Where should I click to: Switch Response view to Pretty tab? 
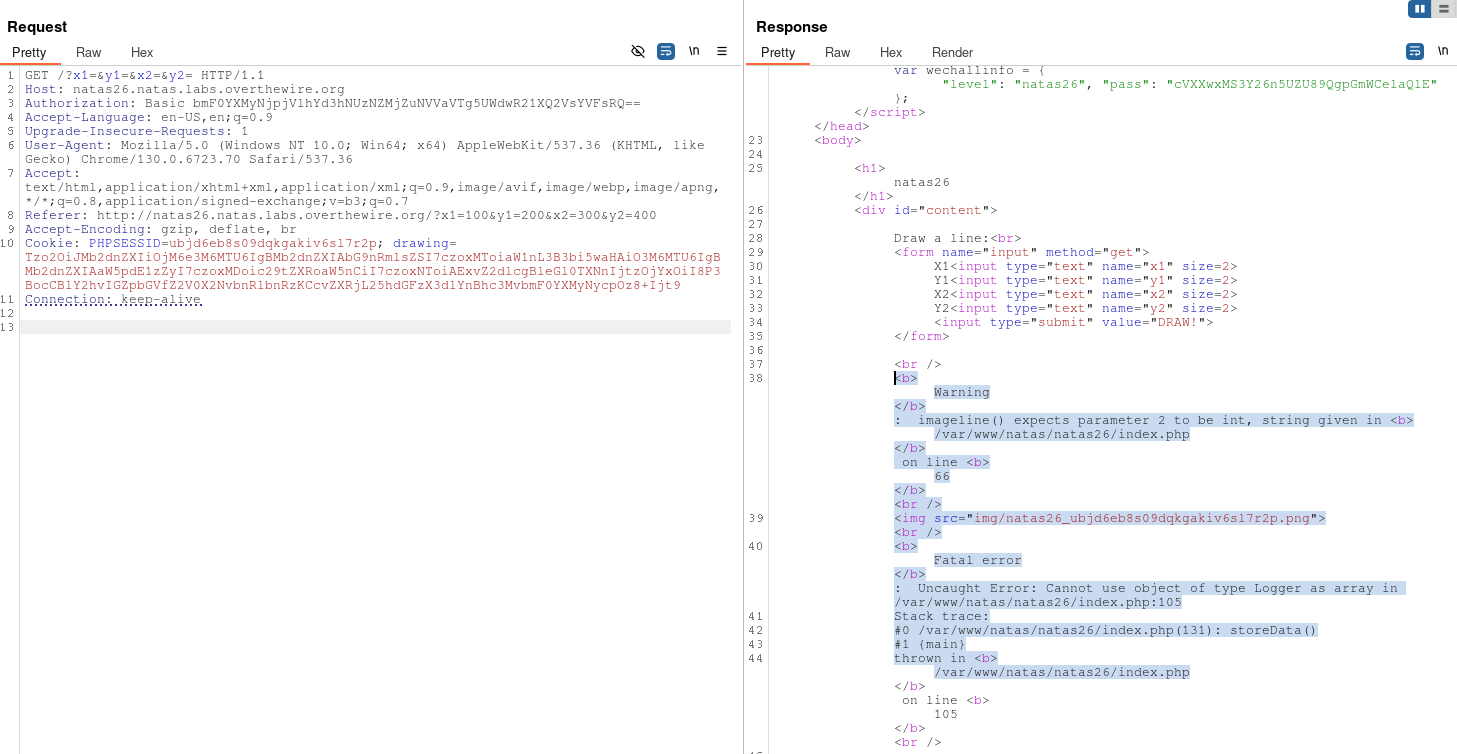click(778, 52)
